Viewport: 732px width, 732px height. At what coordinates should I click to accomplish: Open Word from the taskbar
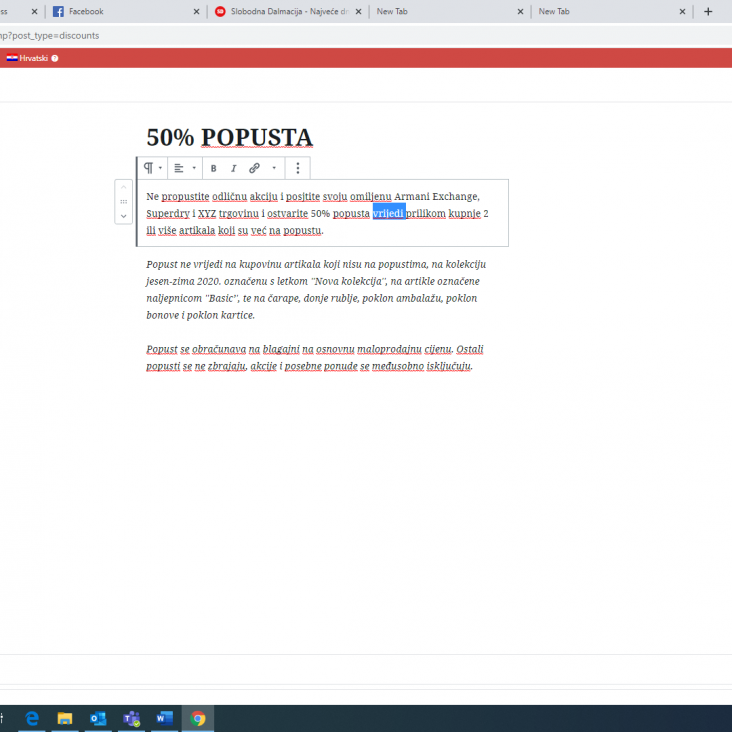point(164,718)
